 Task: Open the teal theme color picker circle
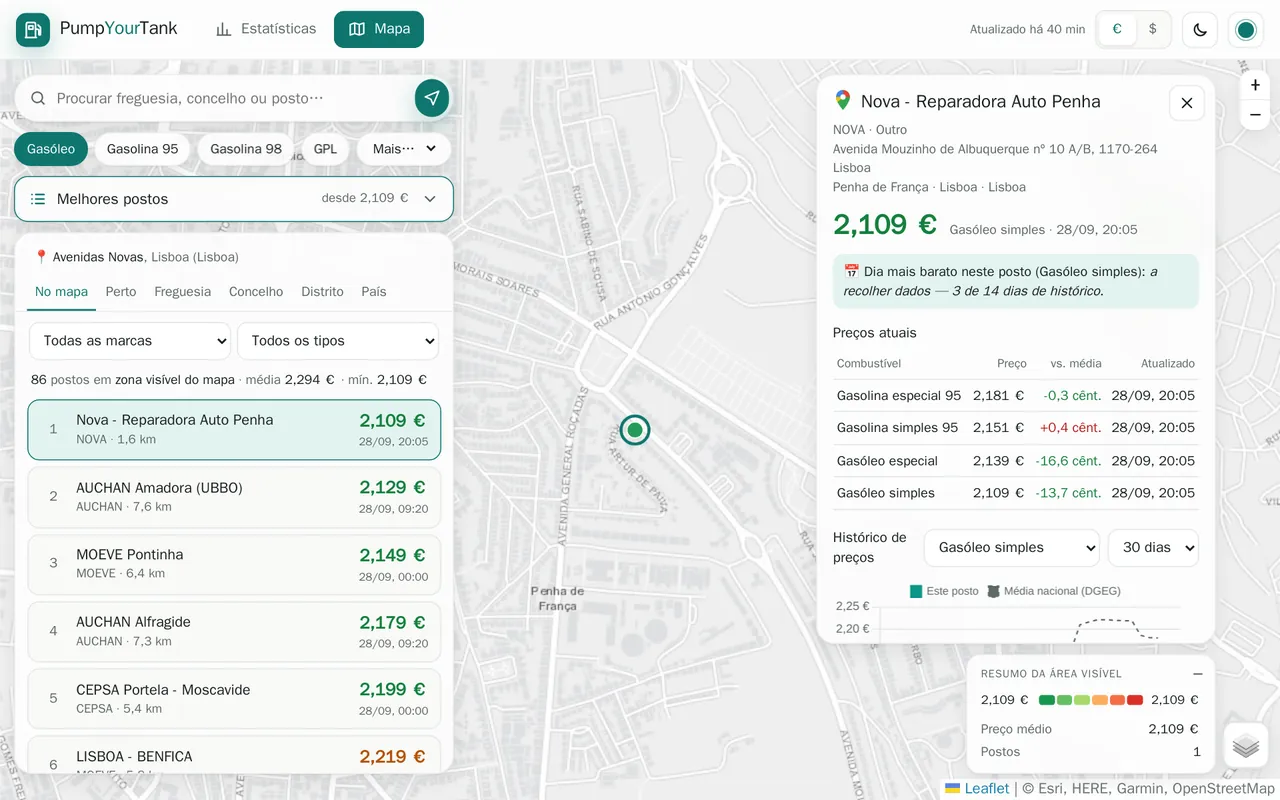coord(1246,30)
